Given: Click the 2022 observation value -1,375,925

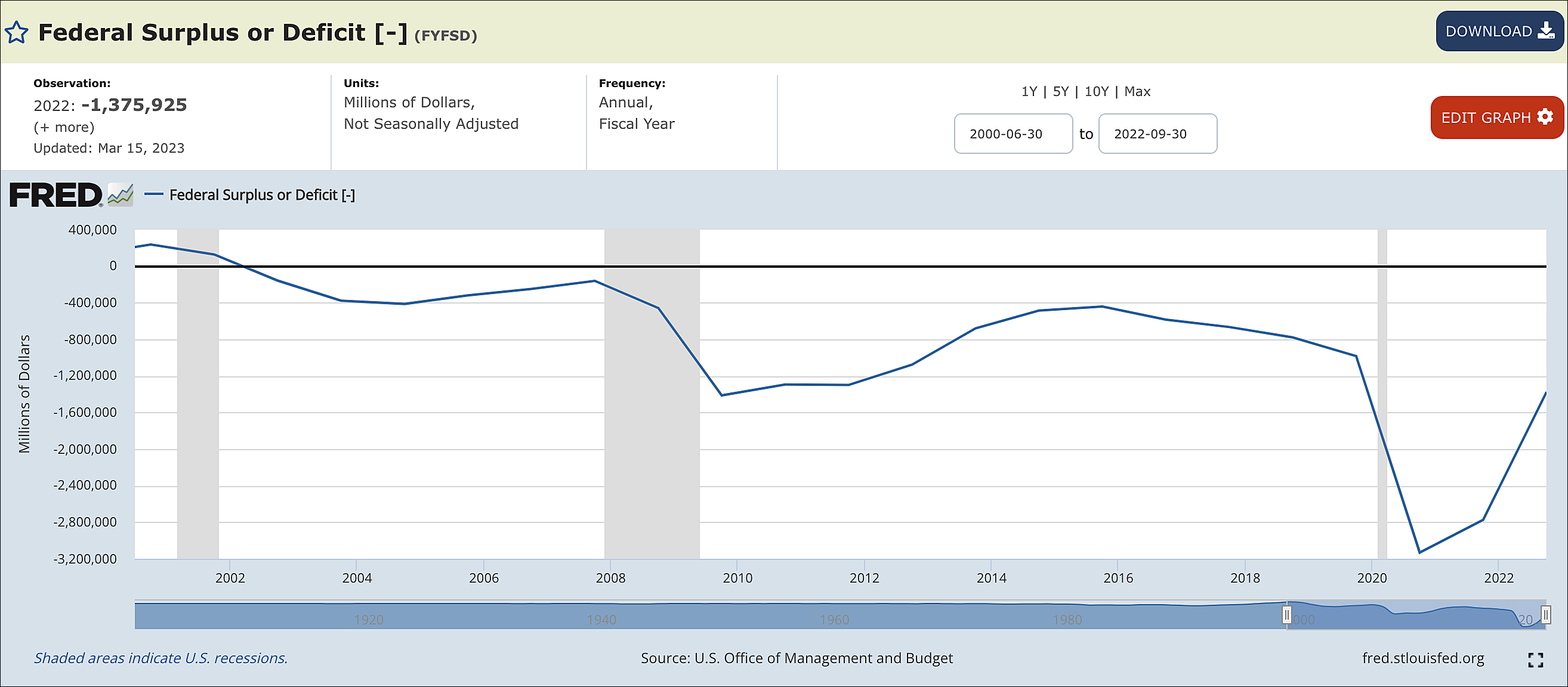Looking at the screenshot, I should click(134, 106).
